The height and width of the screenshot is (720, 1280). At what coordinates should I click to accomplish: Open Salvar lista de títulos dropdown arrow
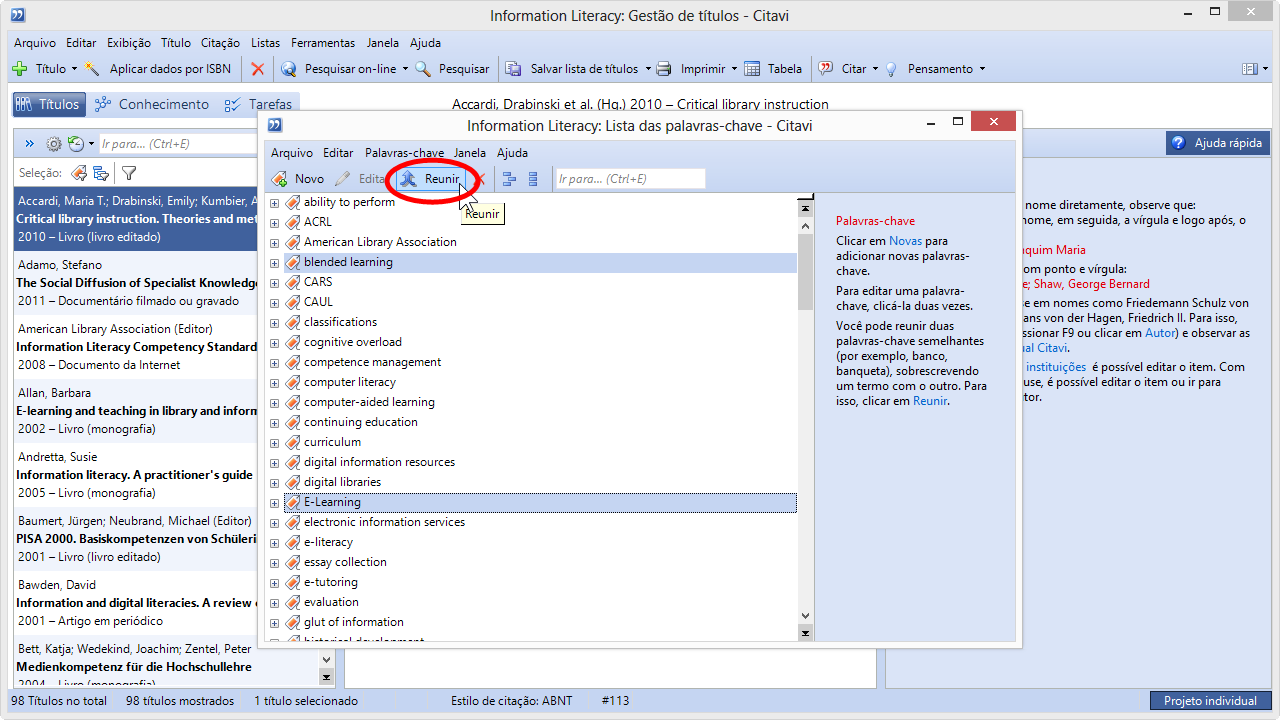tap(647, 69)
